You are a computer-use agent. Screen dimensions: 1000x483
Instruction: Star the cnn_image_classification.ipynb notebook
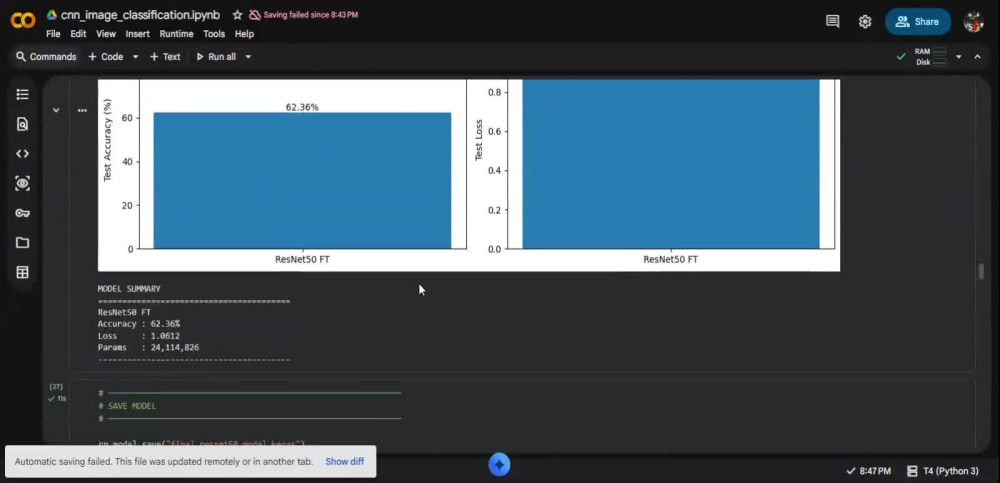[x=237, y=15]
